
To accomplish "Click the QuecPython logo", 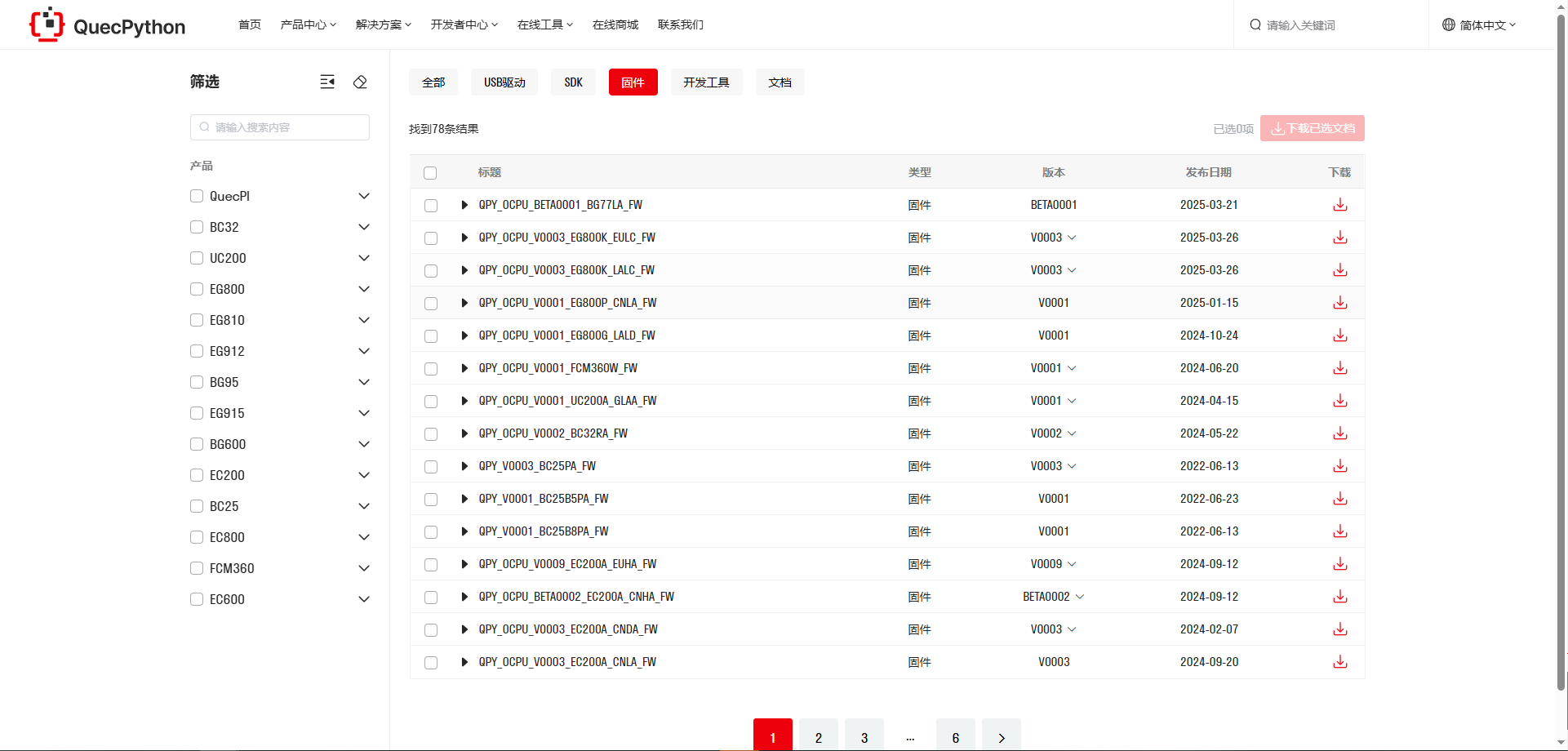I will (107, 24).
